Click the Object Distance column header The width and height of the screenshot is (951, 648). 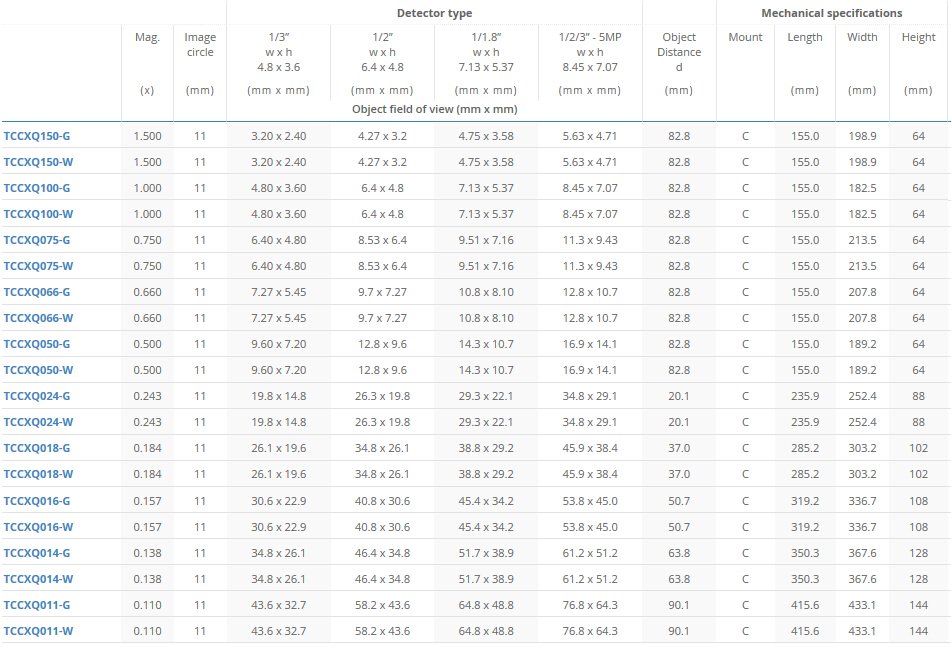coord(678,52)
